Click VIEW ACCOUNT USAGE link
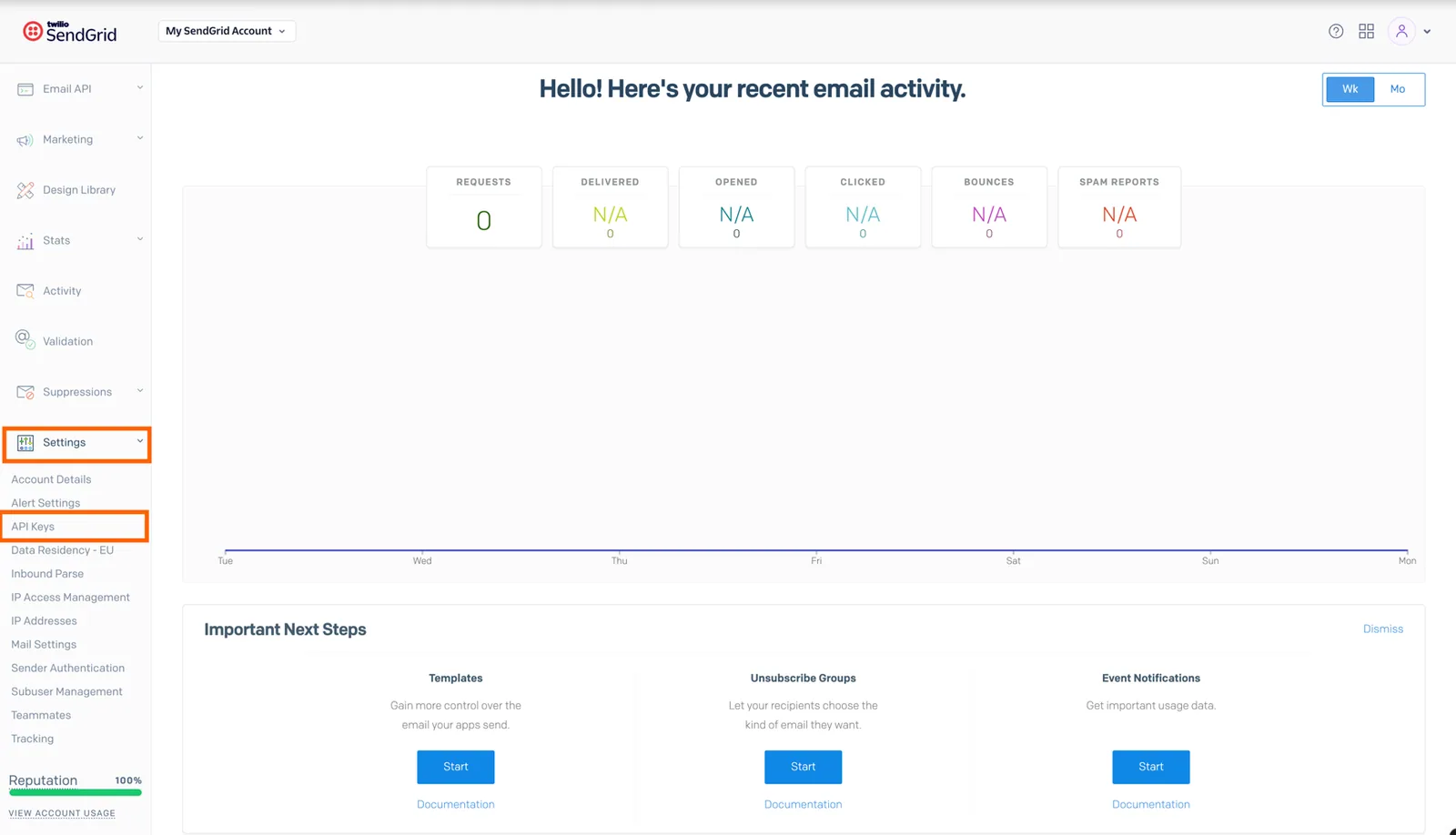The width and height of the screenshot is (1456, 835). (62, 813)
